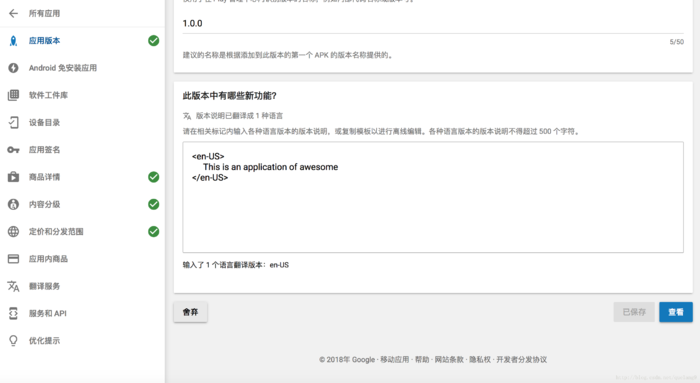
Task: Open the 应用签名 key icon
Action: coord(13,150)
